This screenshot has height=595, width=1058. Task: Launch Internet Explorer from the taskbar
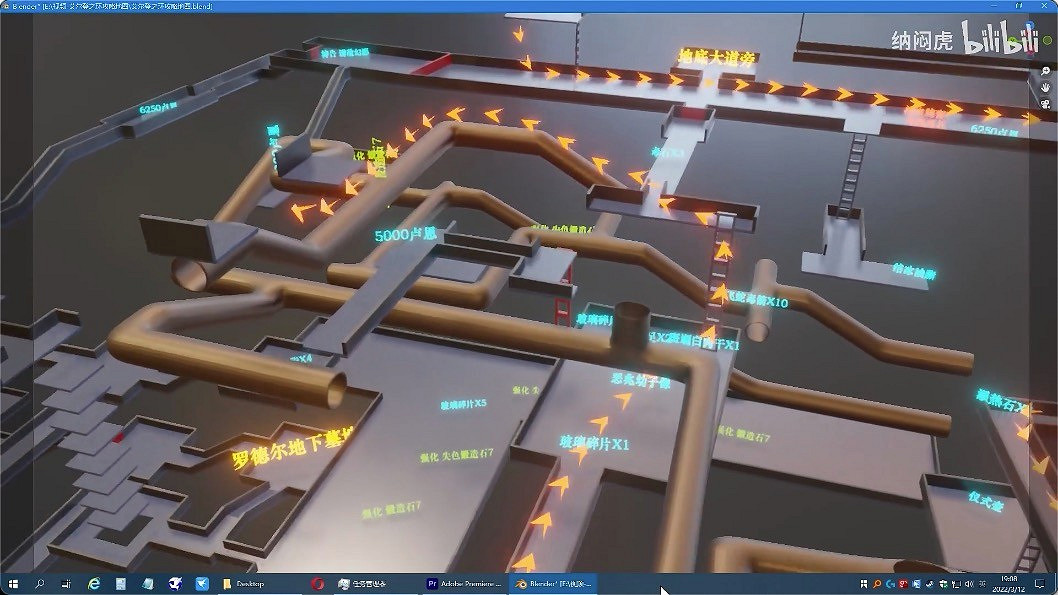pyautogui.click(x=94, y=582)
